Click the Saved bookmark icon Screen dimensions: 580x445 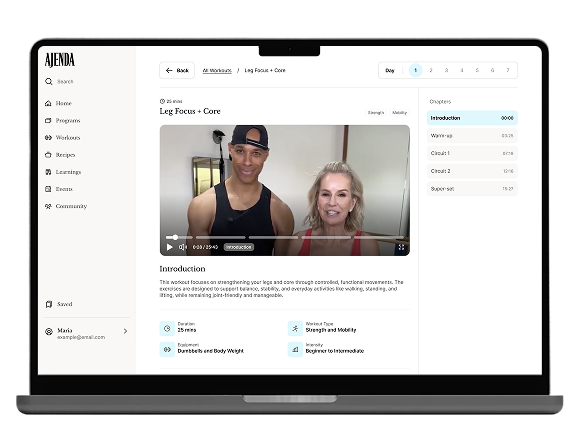(x=48, y=304)
